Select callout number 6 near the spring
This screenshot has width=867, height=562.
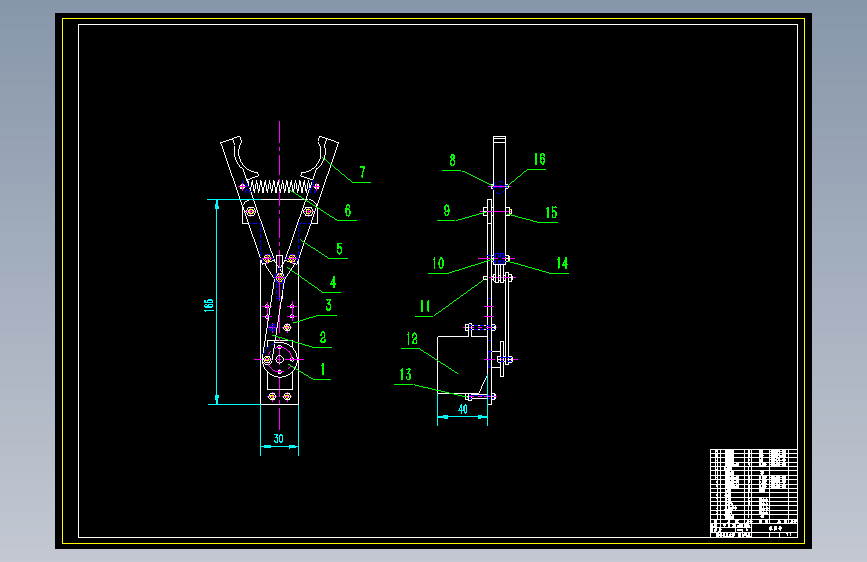348,211
